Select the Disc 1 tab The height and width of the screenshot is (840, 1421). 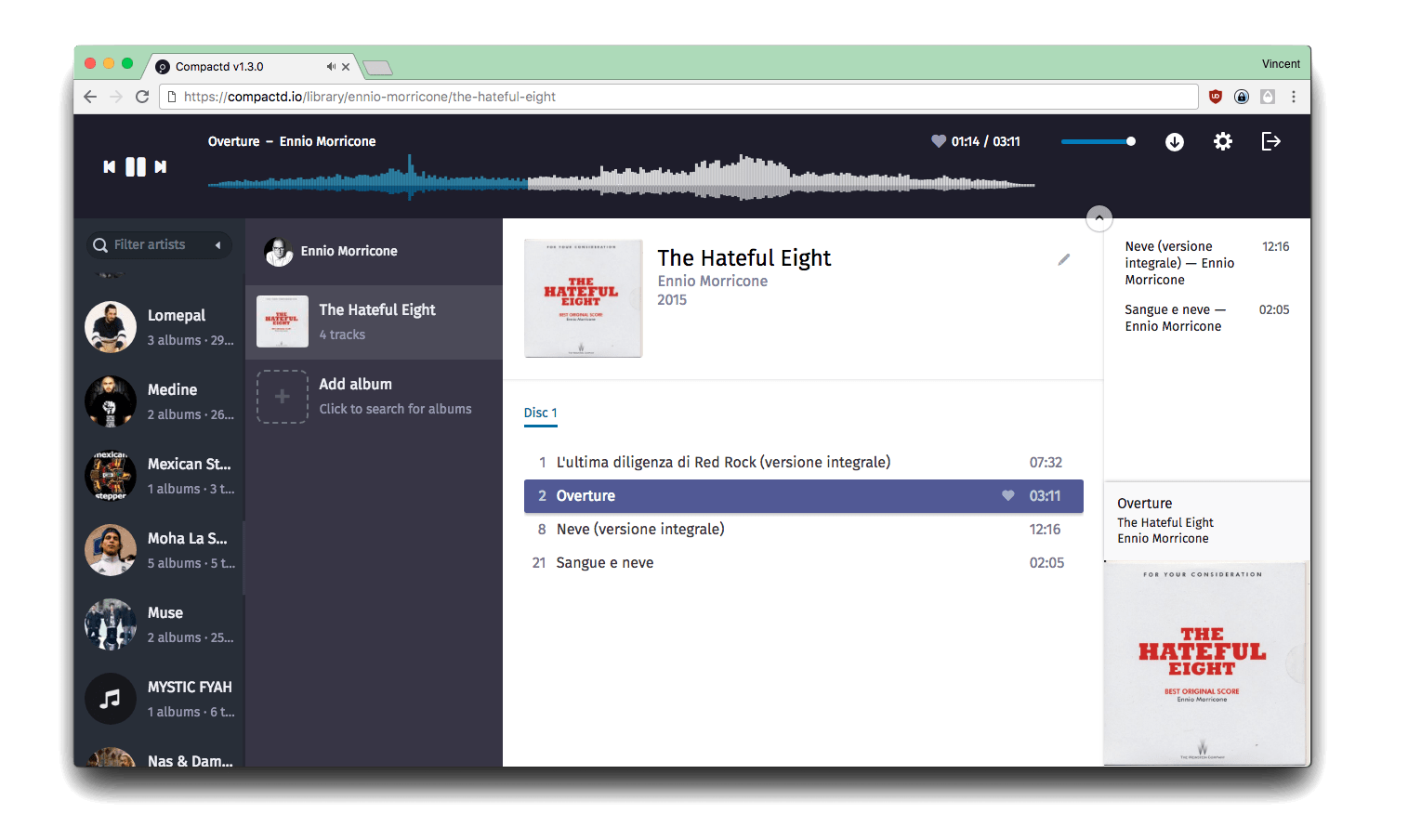[540, 413]
